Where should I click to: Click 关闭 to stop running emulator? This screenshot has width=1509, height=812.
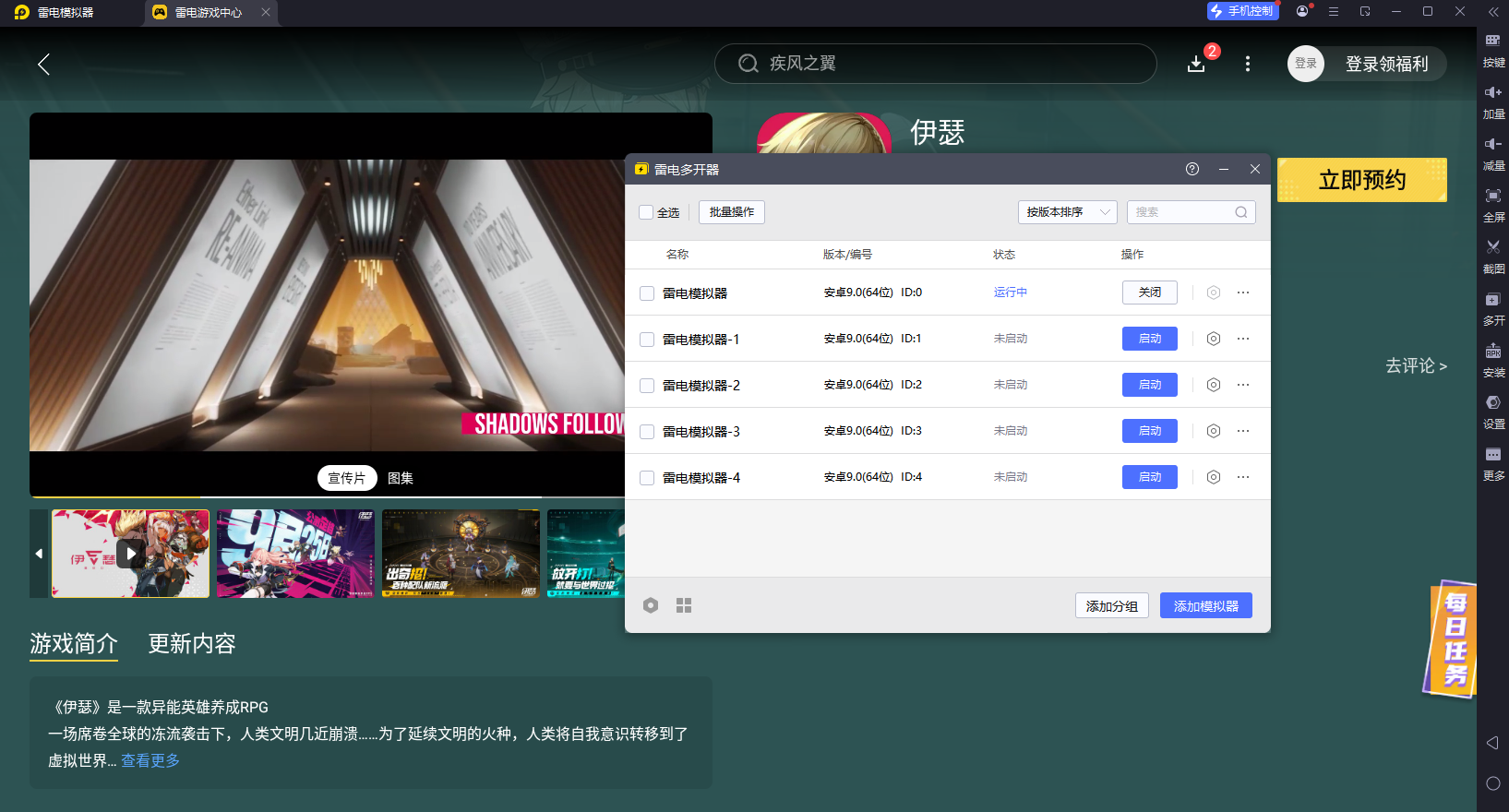coord(1150,293)
